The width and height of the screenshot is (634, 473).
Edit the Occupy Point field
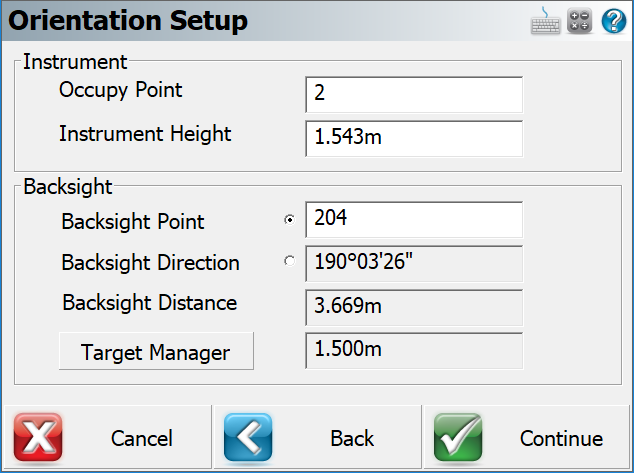pos(414,95)
